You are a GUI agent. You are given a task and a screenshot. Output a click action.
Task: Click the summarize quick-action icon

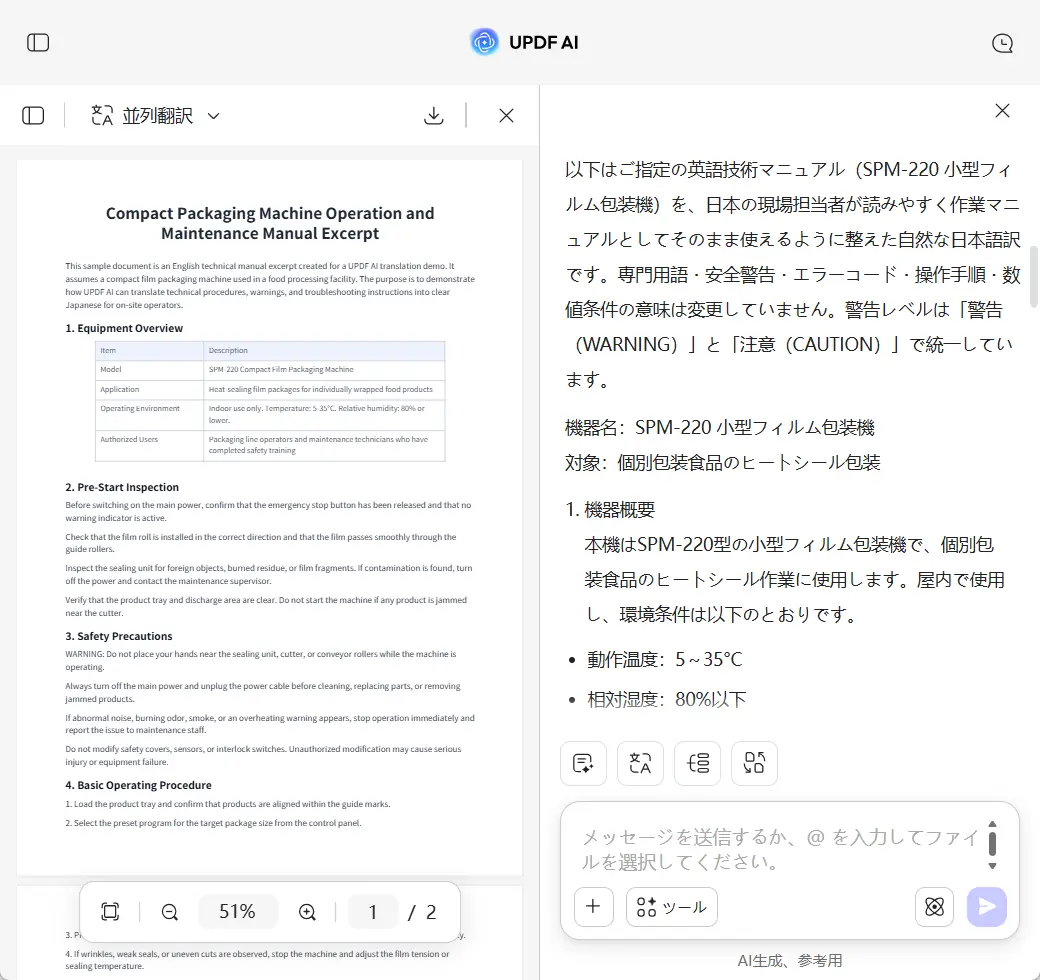click(x=583, y=763)
